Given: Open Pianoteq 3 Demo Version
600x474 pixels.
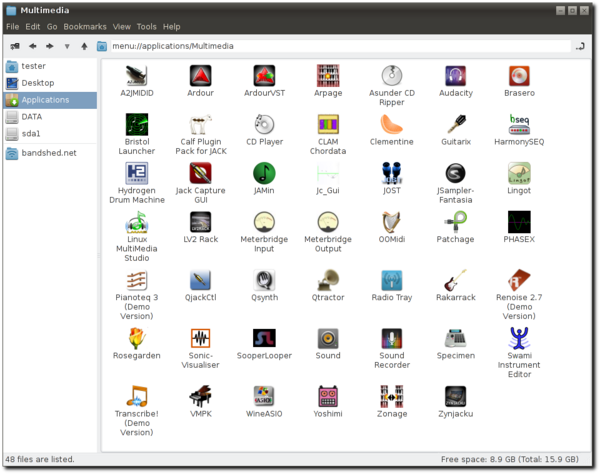Looking at the screenshot, I should tap(137, 280).
